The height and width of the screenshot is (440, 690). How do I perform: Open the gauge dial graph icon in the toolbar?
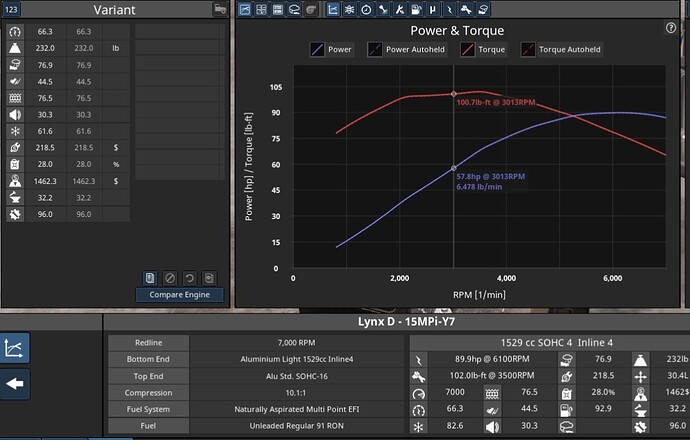tap(366, 9)
